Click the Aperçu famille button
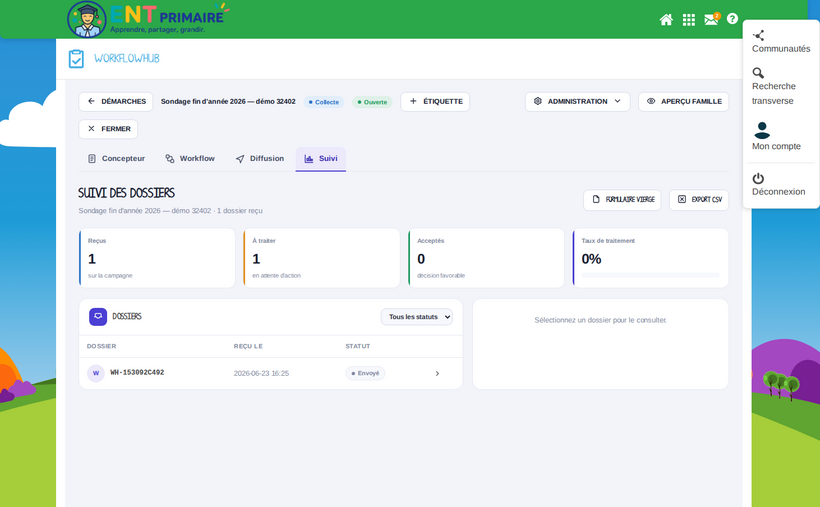This screenshot has width=820, height=507. [684, 102]
